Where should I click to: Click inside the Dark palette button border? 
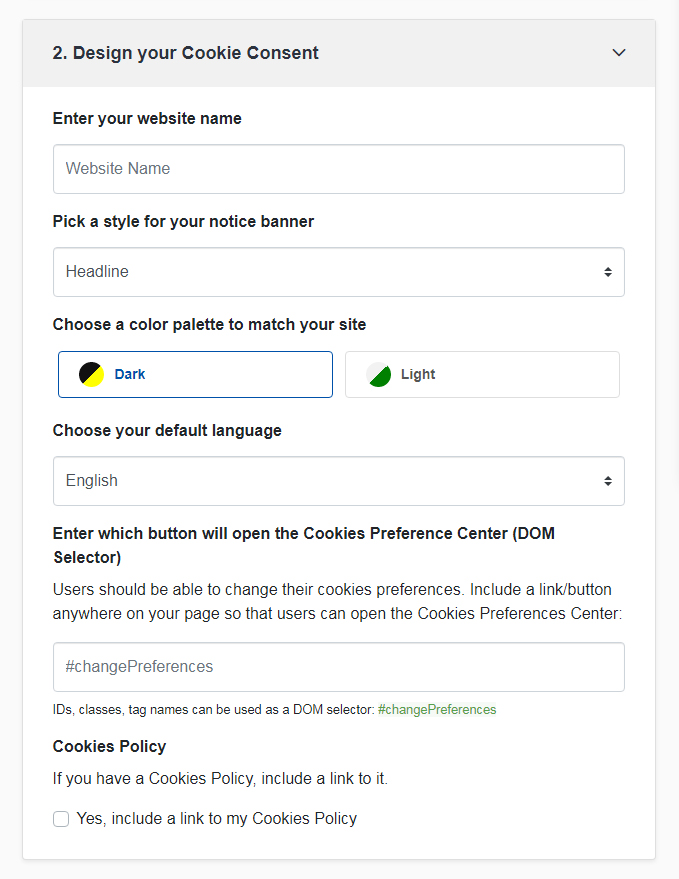click(194, 374)
